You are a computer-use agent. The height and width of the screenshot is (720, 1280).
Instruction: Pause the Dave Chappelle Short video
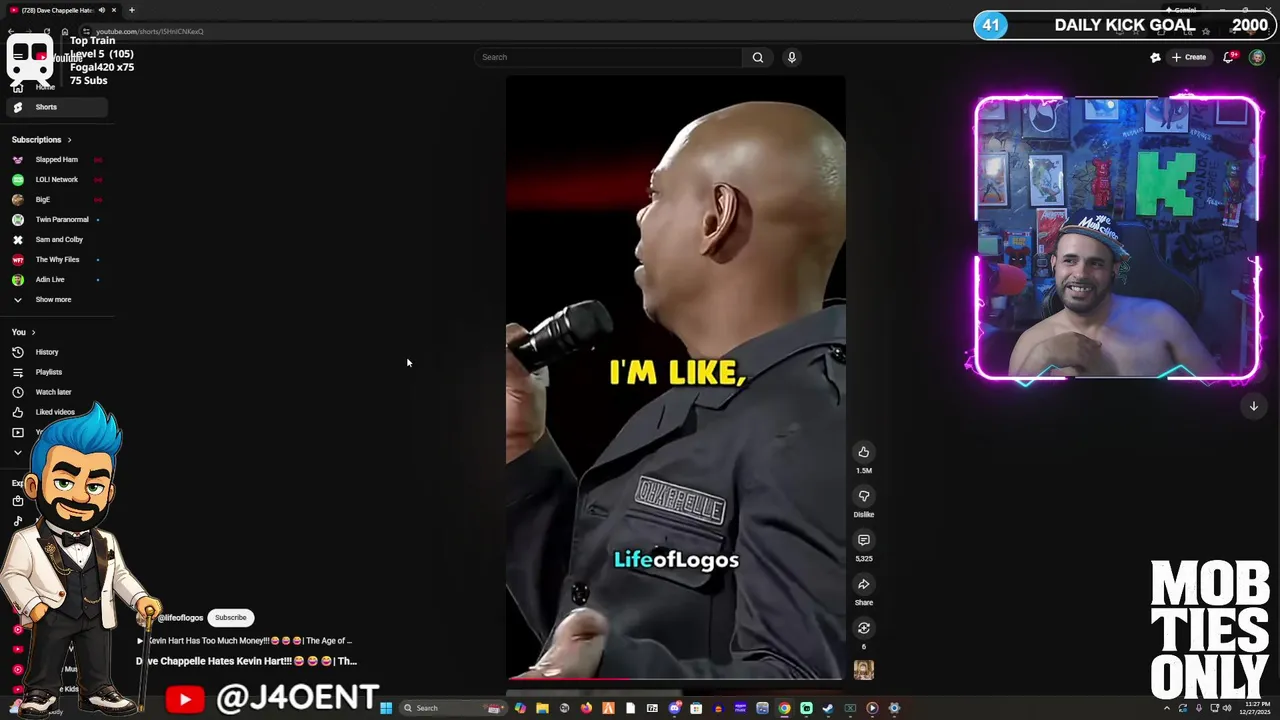[x=675, y=378]
